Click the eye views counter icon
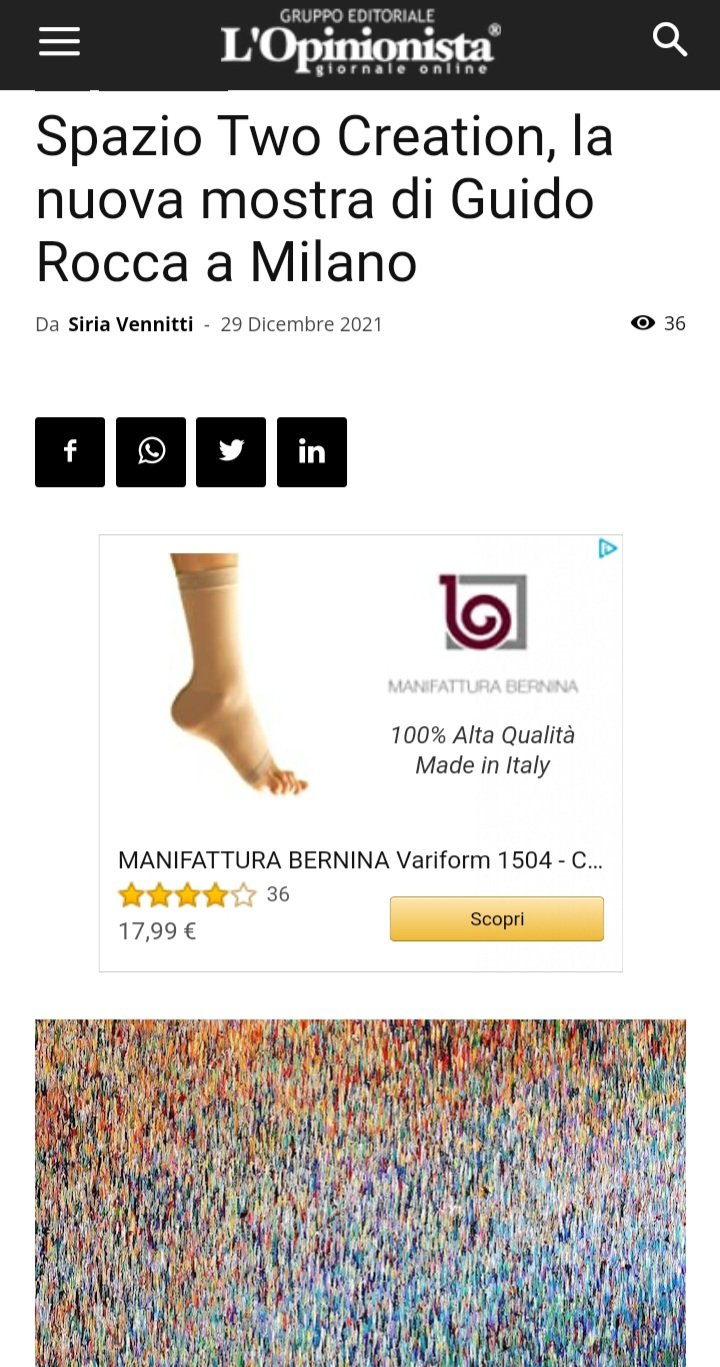This screenshot has width=720, height=1367. coord(643,323)
